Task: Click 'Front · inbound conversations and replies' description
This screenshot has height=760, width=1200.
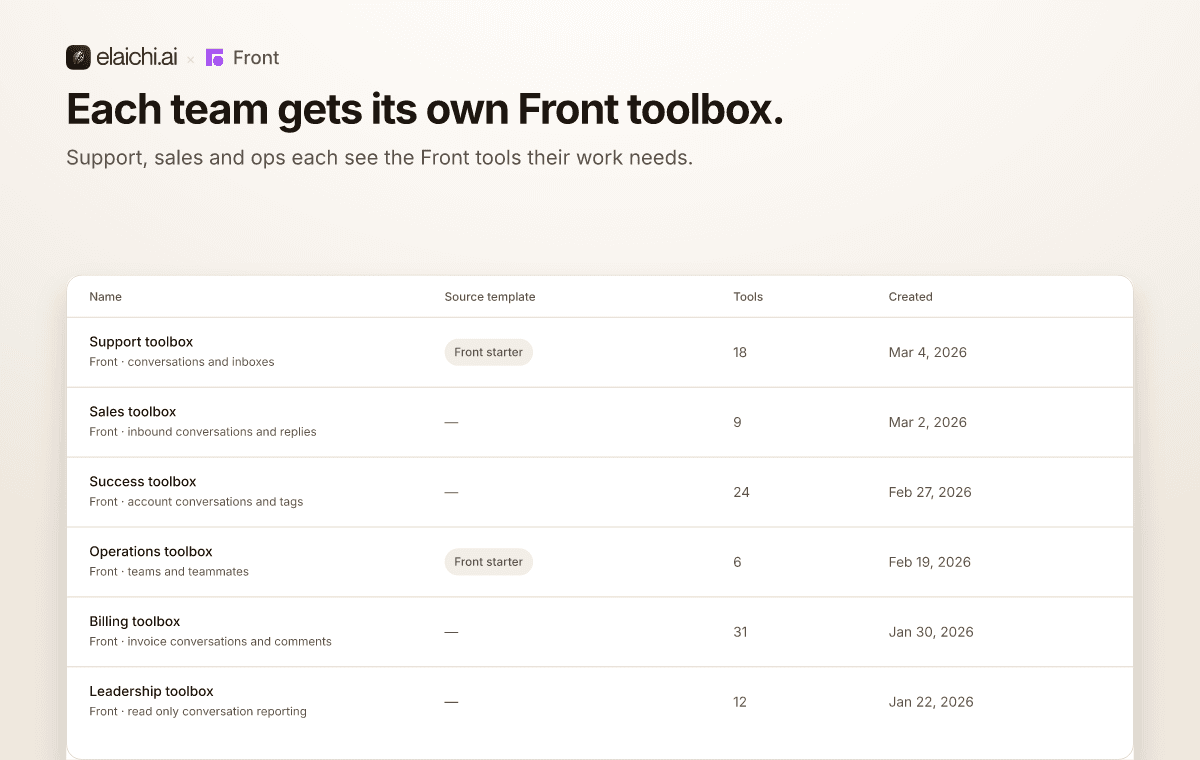Action: pyautogui.click(x=203, y=432)
